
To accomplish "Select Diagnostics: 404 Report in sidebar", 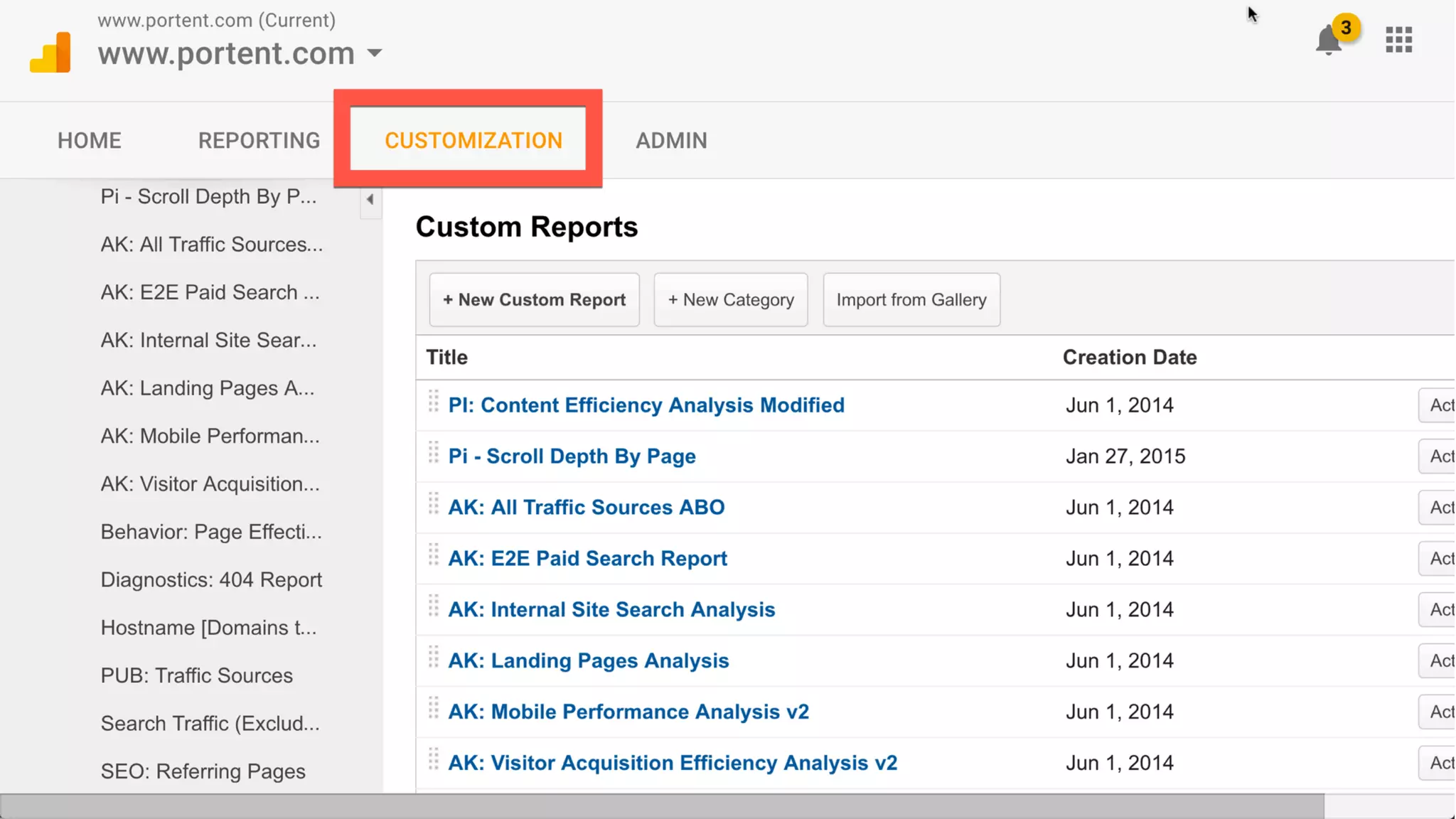I will pos(211,580).
